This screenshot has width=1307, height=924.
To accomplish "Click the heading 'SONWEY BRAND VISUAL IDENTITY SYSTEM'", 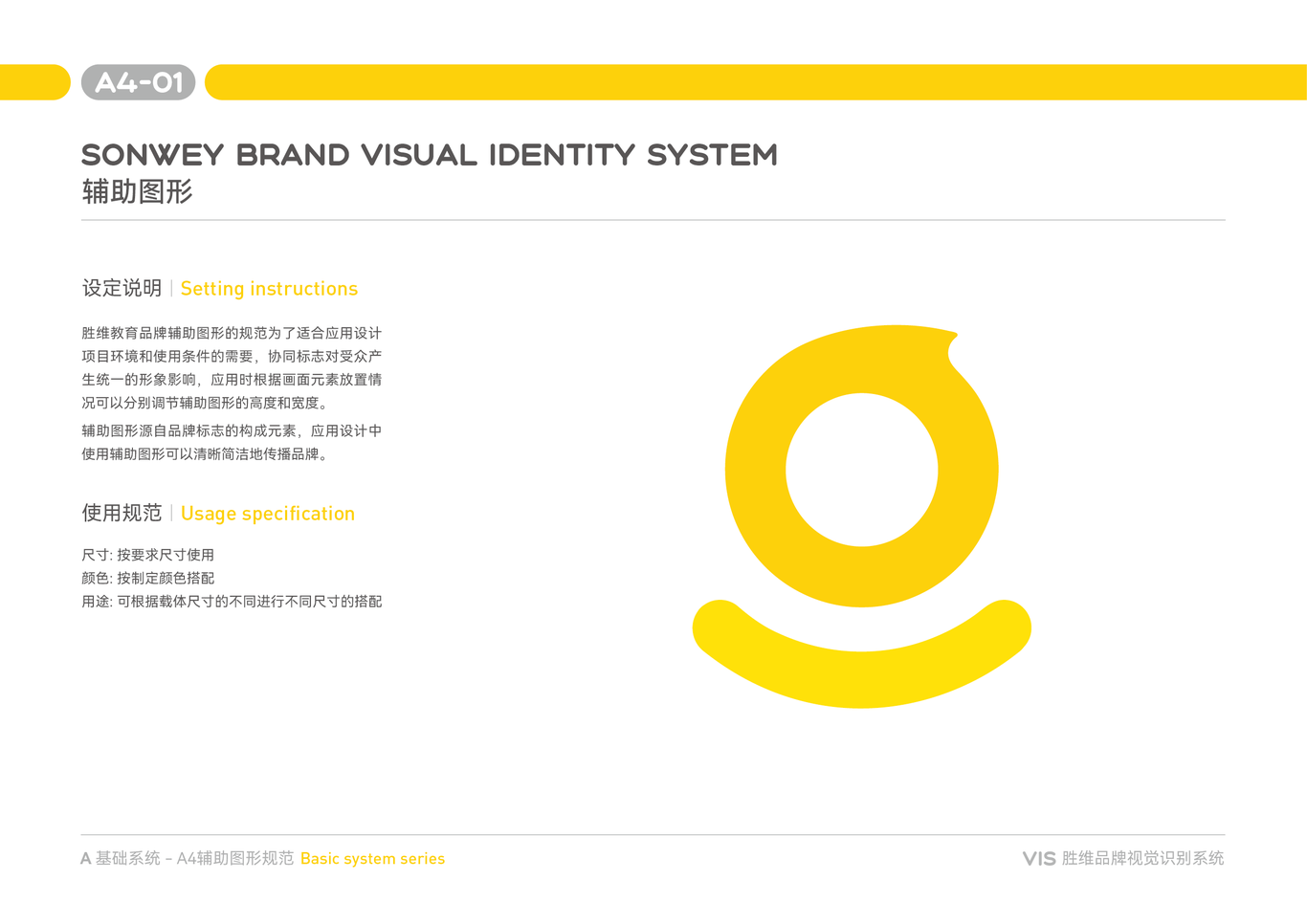I will [430, 155].
